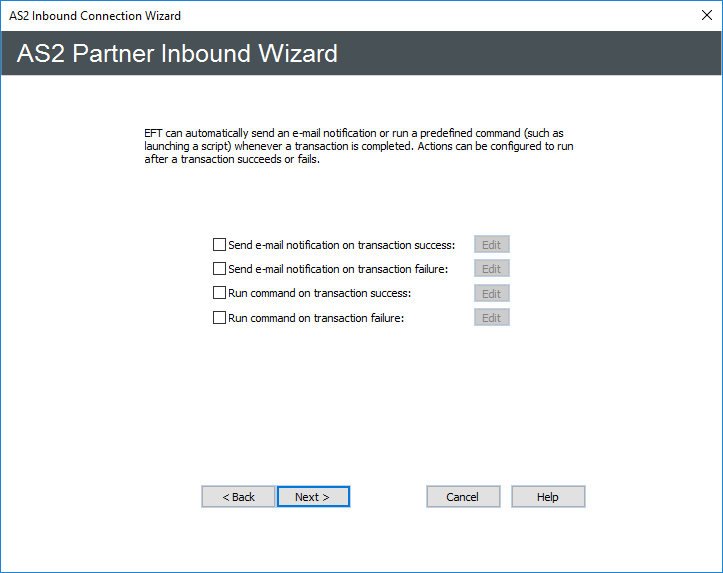
Task: Click the 'Send e-mail notification on transaction failure' label text
Action: tap(337, 269)
